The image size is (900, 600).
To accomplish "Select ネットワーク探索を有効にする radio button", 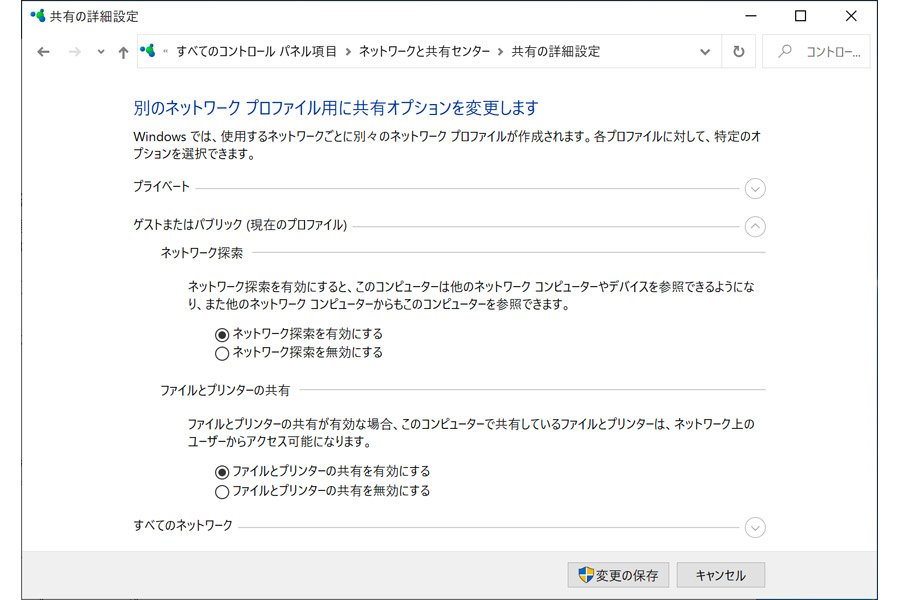I will tap(222, 334).
